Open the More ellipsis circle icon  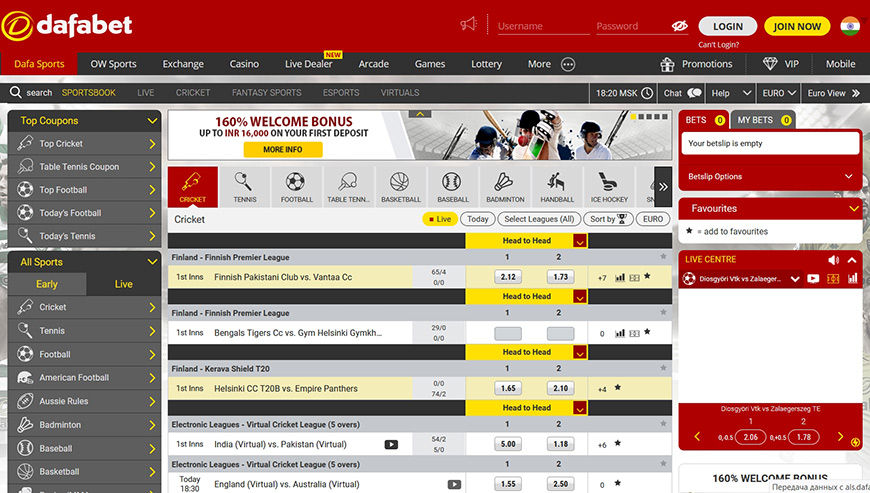click(x=568, y=64)
